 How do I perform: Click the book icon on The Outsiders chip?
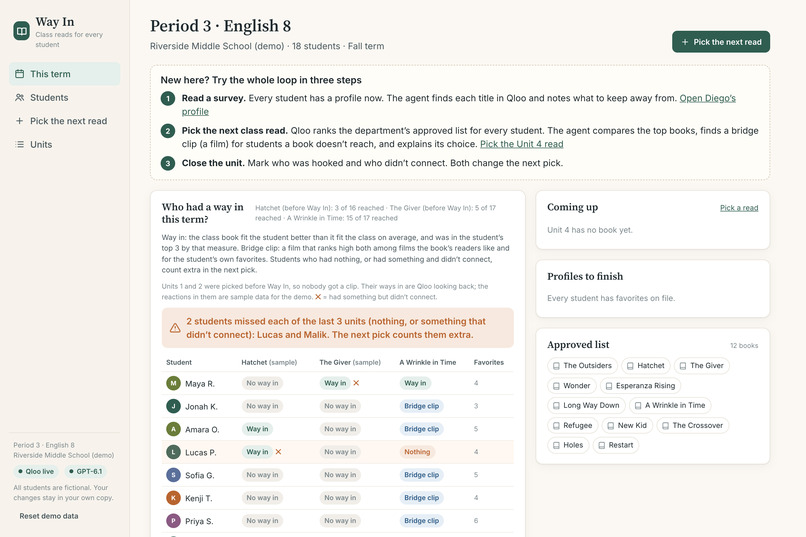556,366
